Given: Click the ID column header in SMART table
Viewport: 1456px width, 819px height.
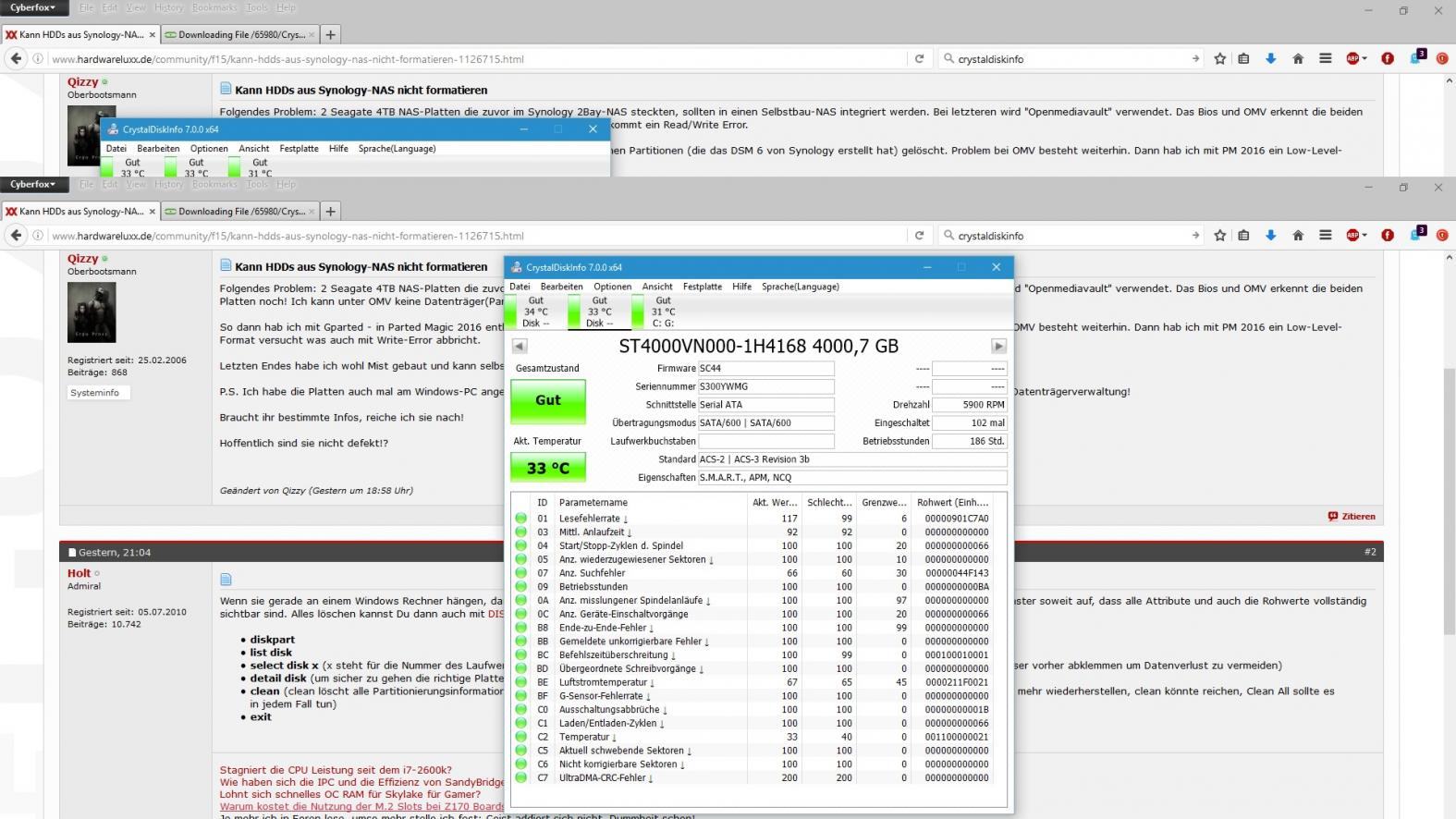Looking at the screenshot, I should [543, 502].
